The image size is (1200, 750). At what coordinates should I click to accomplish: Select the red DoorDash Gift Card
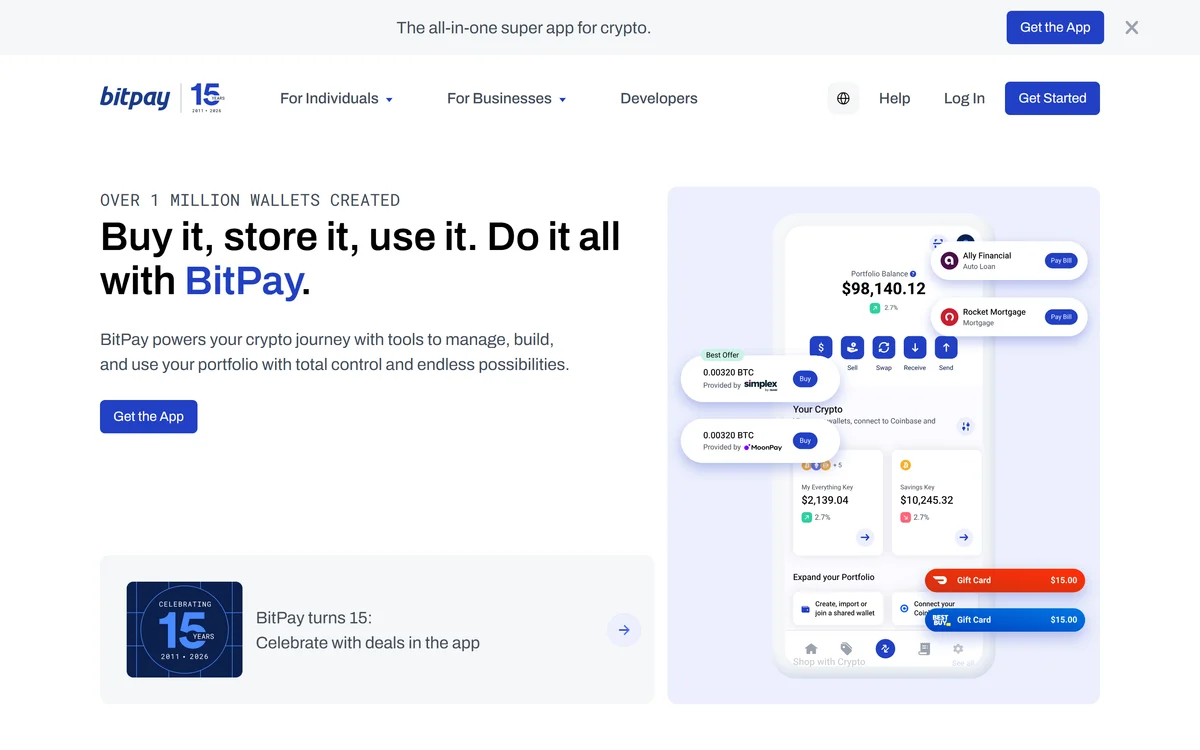(x=1005, y=580)
